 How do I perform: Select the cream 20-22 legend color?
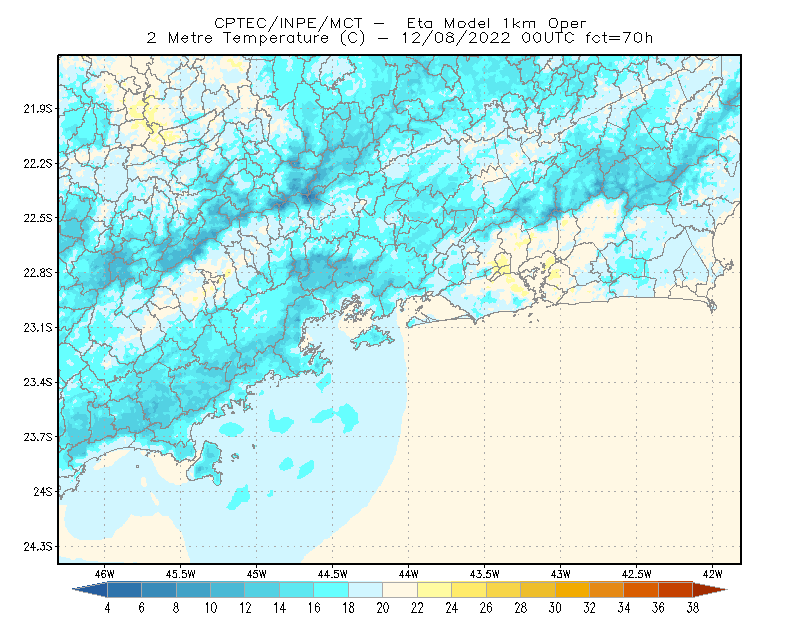click(x=400, y=590)
